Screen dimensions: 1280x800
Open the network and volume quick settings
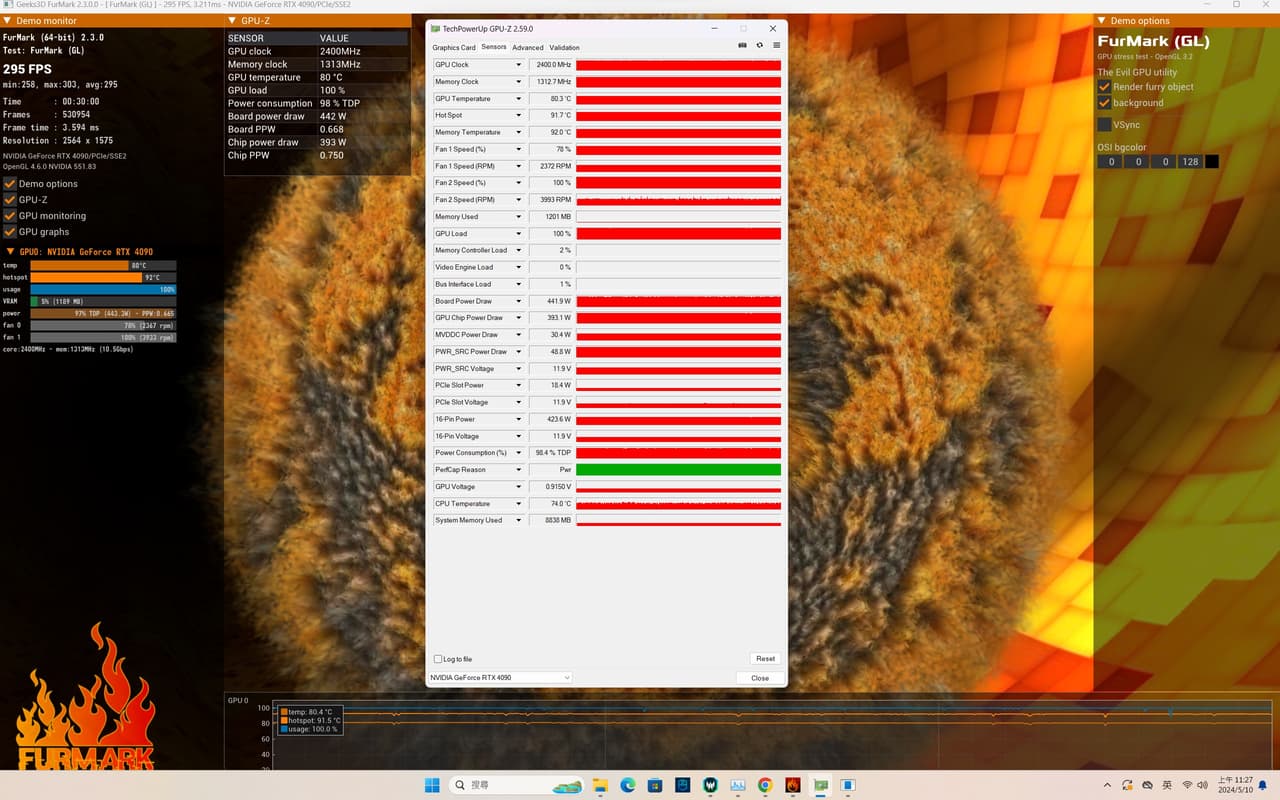tap(1195, 785)
